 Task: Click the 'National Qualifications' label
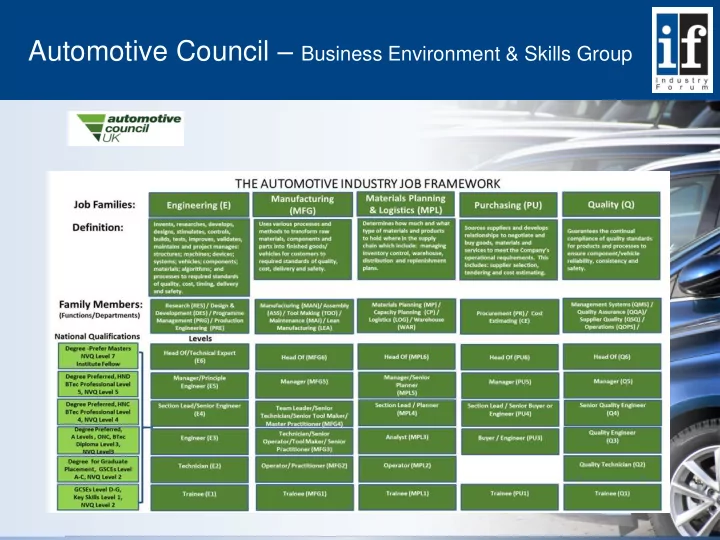point(97,337)
